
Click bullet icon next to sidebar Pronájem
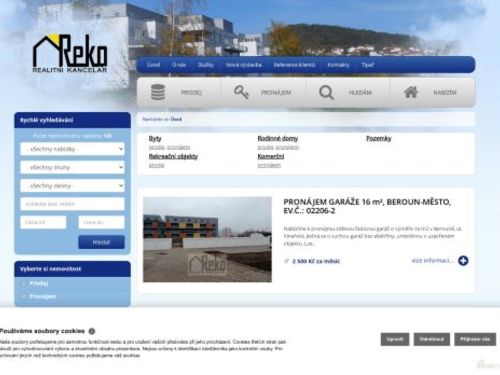(24, 296)
